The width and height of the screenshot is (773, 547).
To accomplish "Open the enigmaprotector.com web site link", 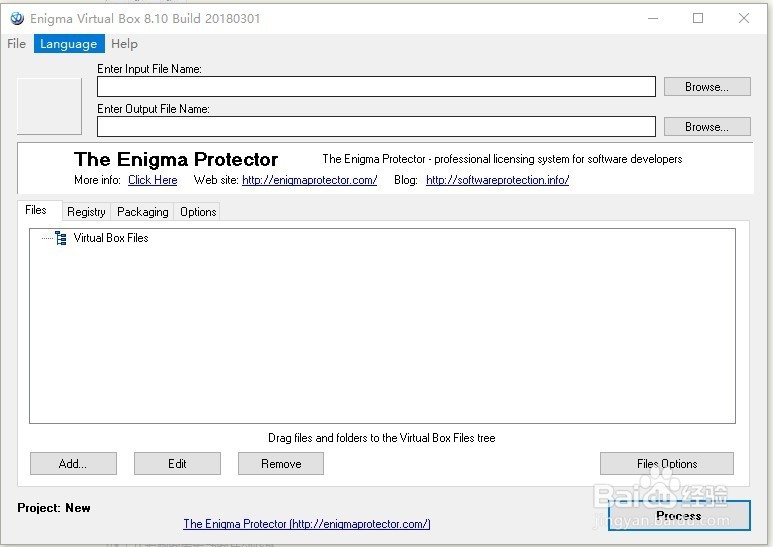I will pyautogui.click(x=310, y=180).
